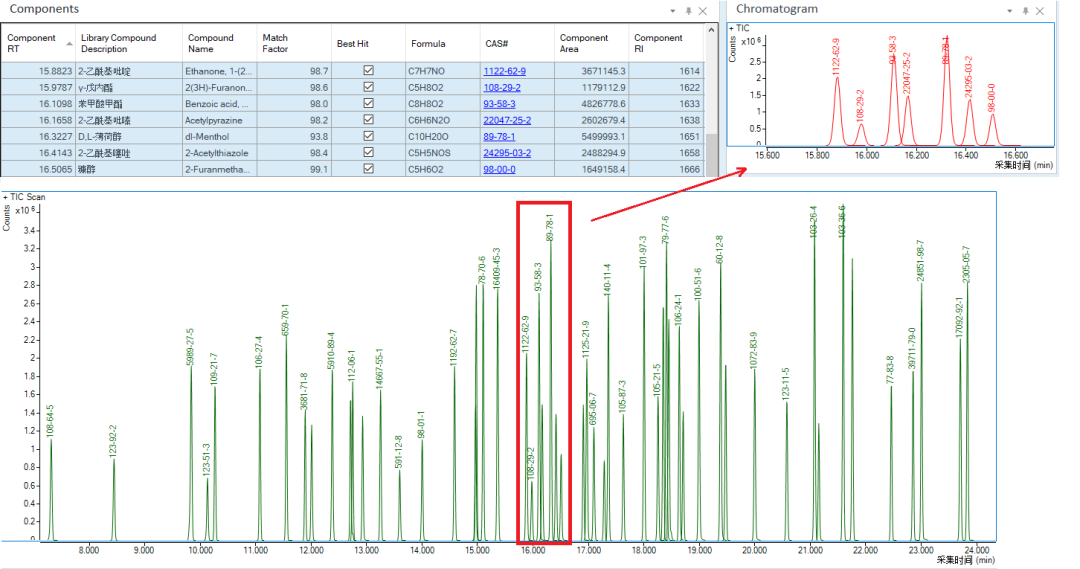Open CAS link 1122-62-9
This screenshot has width=1080, height=569.
(504, 71)
